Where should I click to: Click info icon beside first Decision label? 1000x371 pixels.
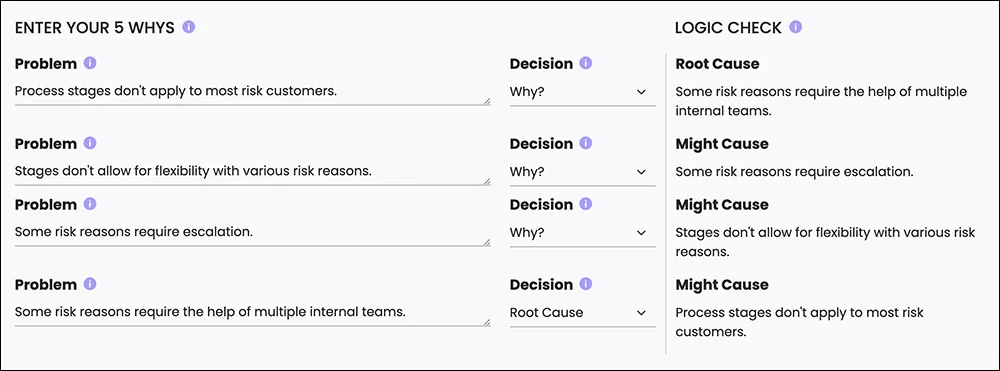(x=585, y=63)
